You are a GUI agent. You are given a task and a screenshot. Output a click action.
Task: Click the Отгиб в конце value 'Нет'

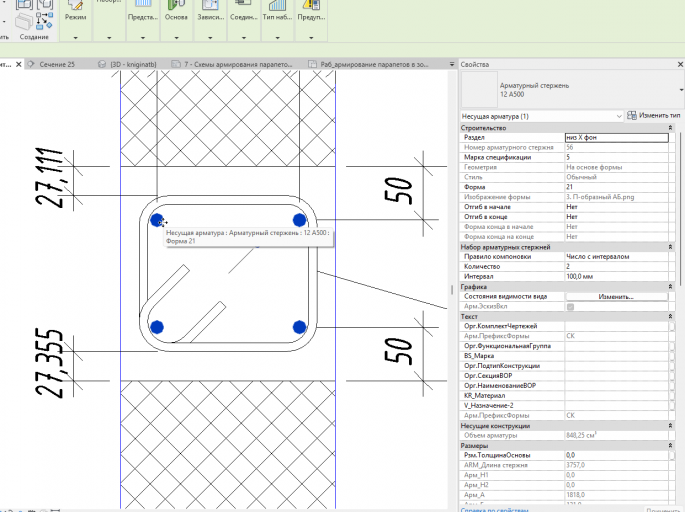[616, 217]
